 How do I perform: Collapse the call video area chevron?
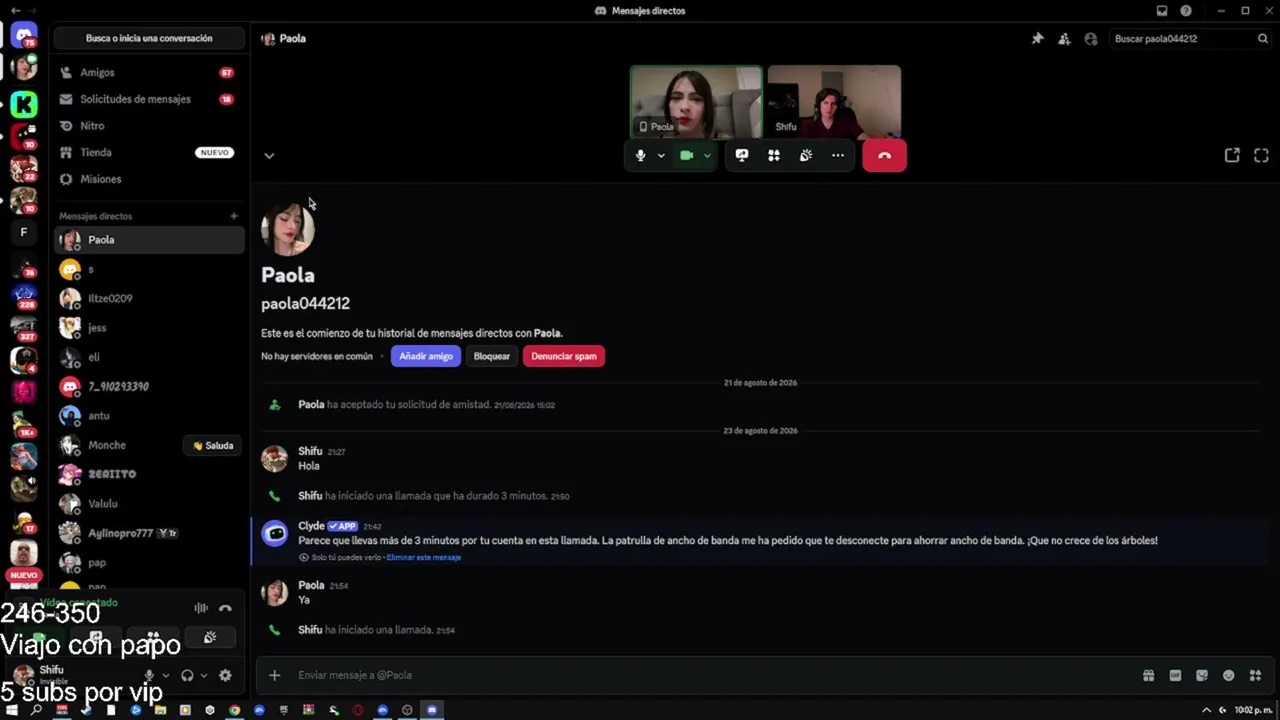tap(269, 155)
